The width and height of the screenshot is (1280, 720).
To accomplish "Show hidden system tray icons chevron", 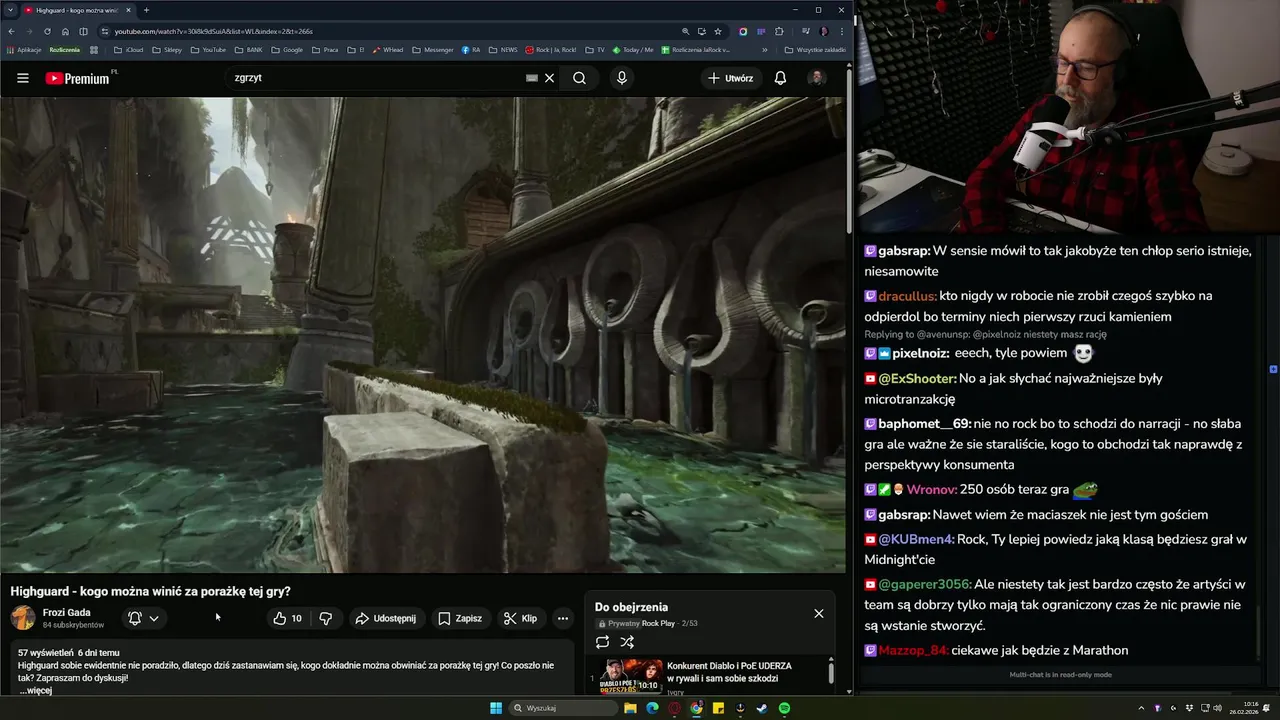I will pyautogui.click(x=1141, y=708).
